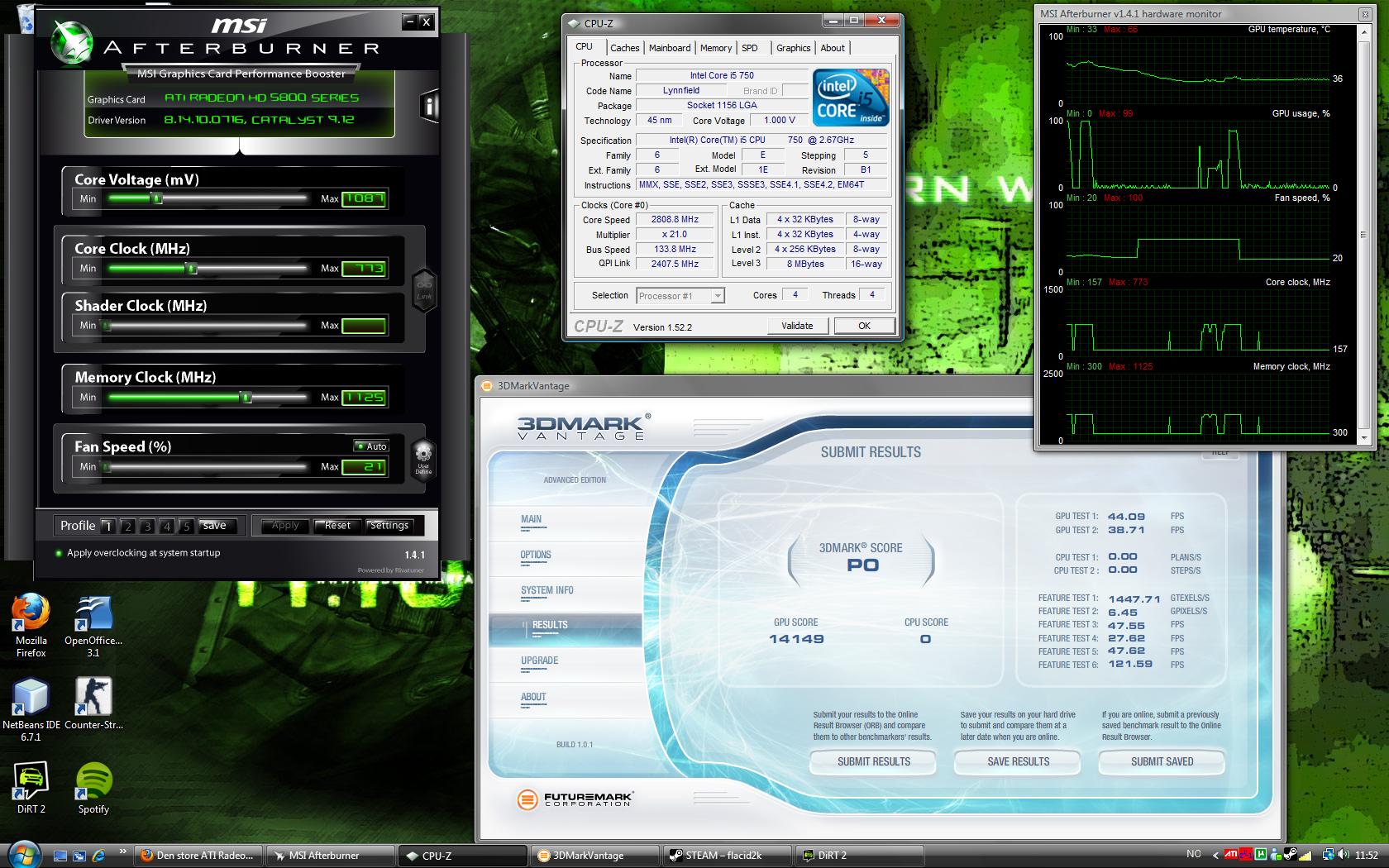
Task: Click the SUBMIT RESULTS button
Action: click(x=873, y=761)
